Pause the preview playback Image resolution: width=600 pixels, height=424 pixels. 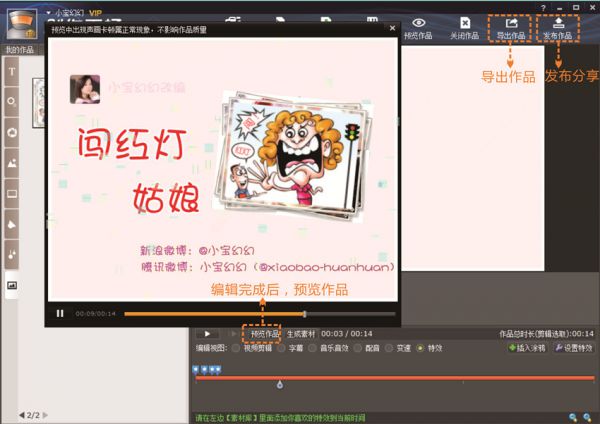(x=60, y=313)
